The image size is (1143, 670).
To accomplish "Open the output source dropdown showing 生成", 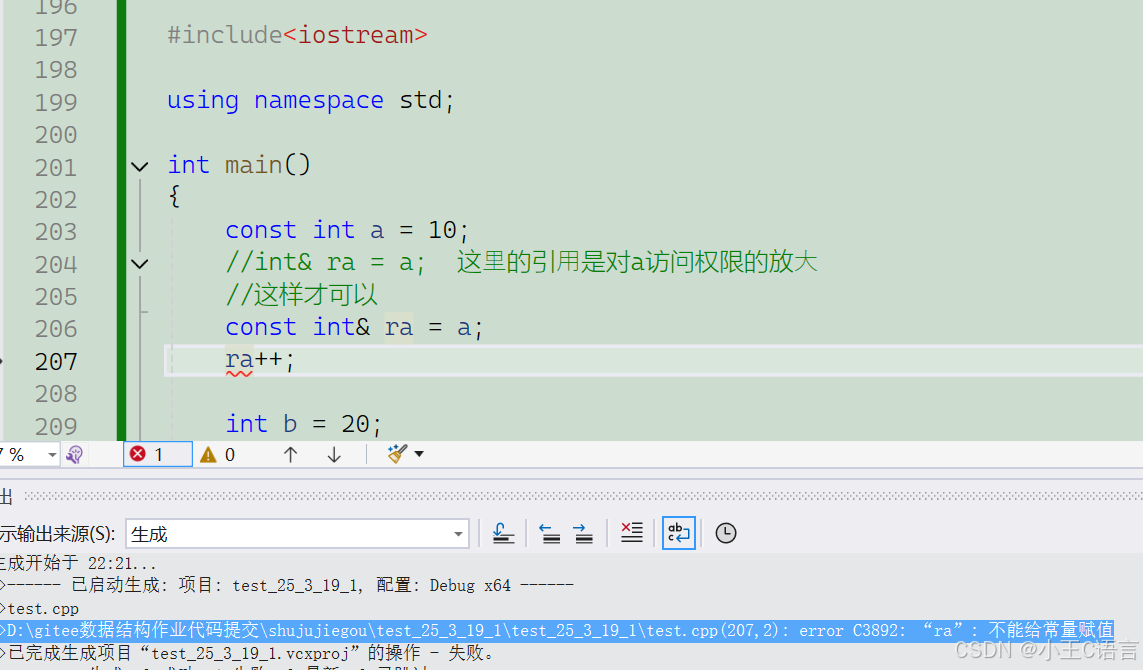I will click(x=297, y=534).
